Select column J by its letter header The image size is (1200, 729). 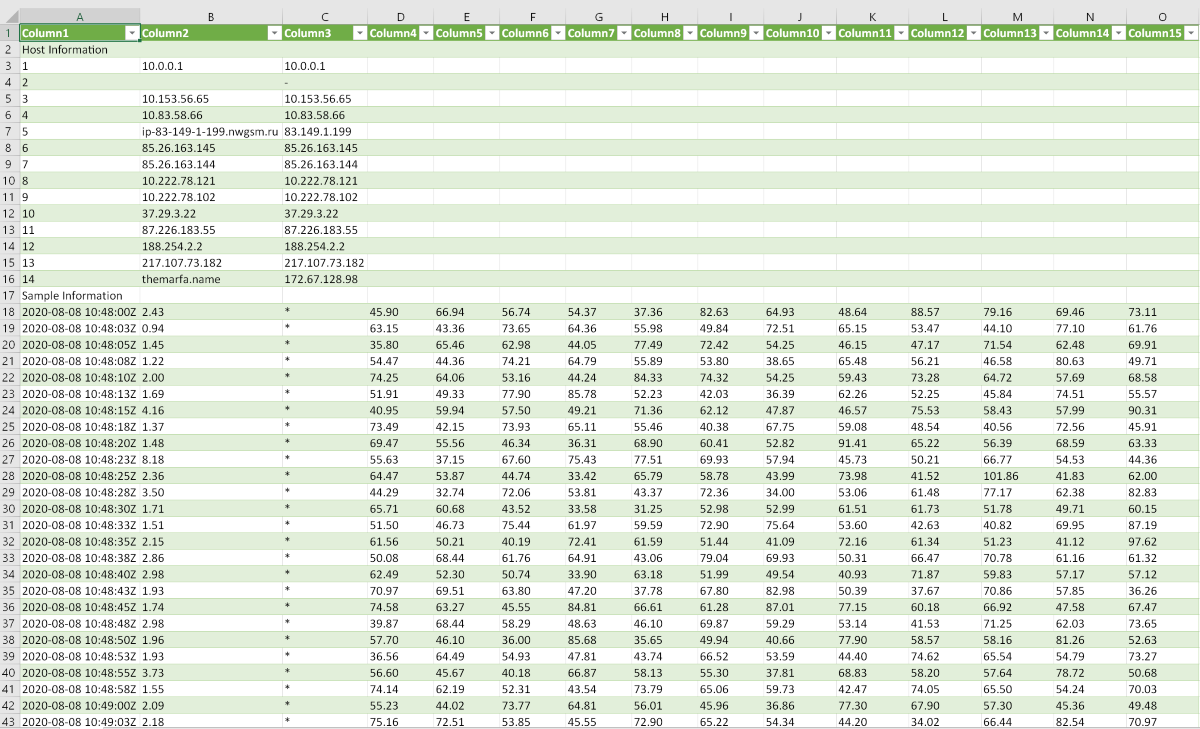799,17
